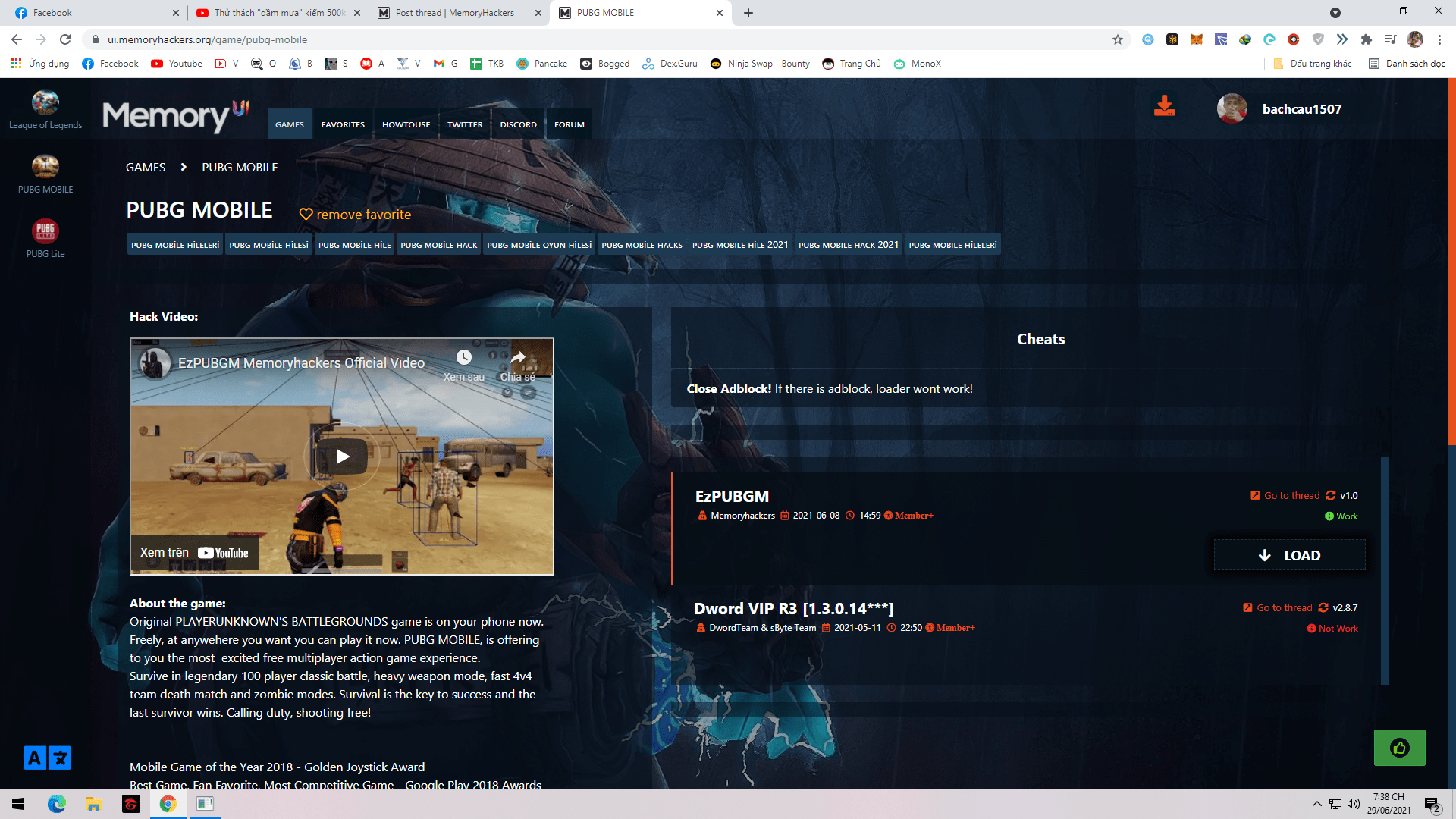This screenshot has height=819, width=1456.
Task: Open Youtube bookmark
Action: click(x=177, y=64)
